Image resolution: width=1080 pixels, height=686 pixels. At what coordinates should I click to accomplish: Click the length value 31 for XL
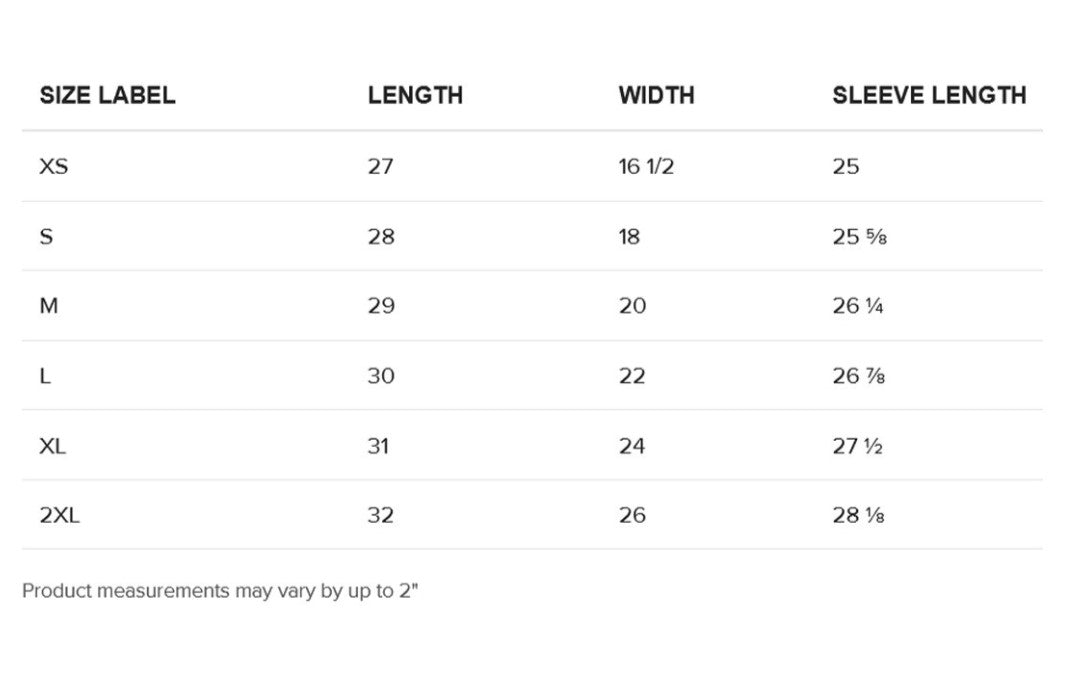[377, 446]
